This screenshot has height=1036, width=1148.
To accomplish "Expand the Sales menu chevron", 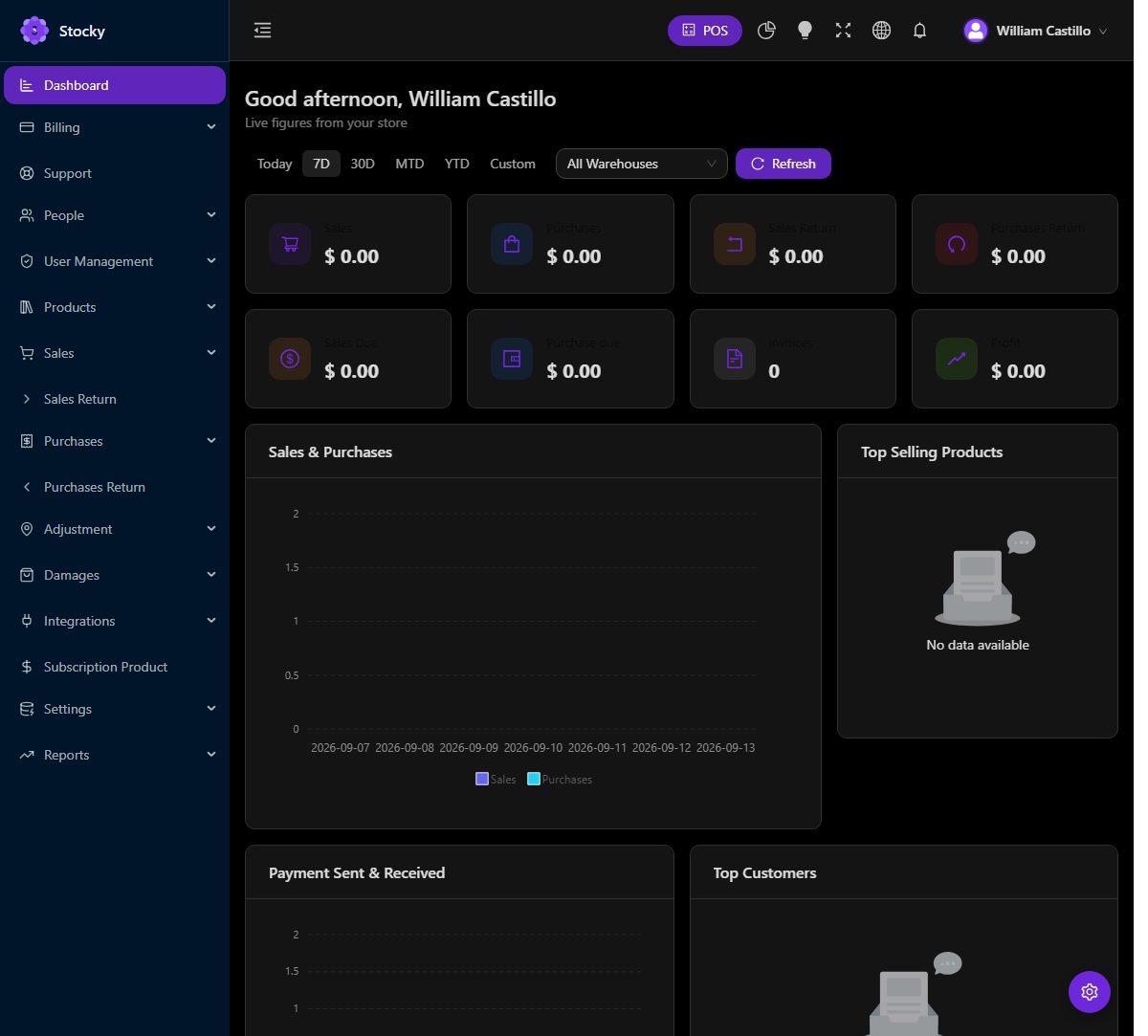I will [x=211, y=353].
